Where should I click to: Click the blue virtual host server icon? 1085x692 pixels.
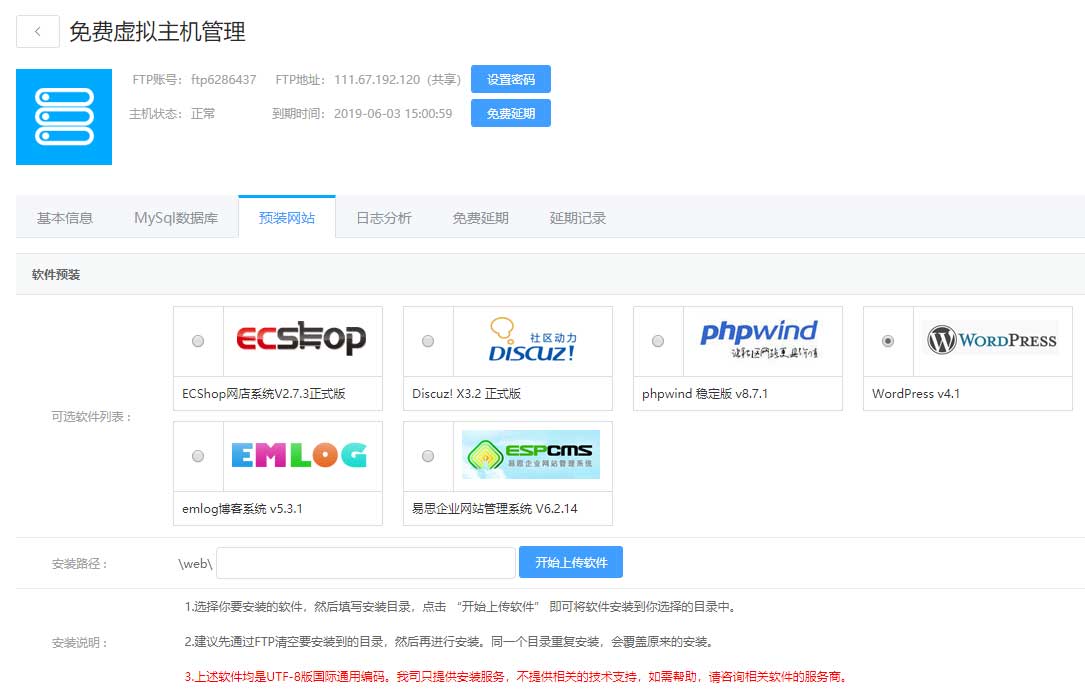tap(64, 117)
